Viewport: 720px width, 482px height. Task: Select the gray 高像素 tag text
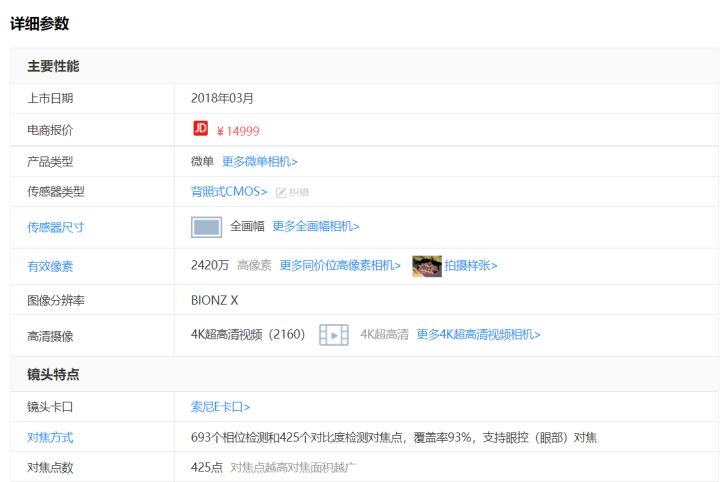[x=254, y=265]
